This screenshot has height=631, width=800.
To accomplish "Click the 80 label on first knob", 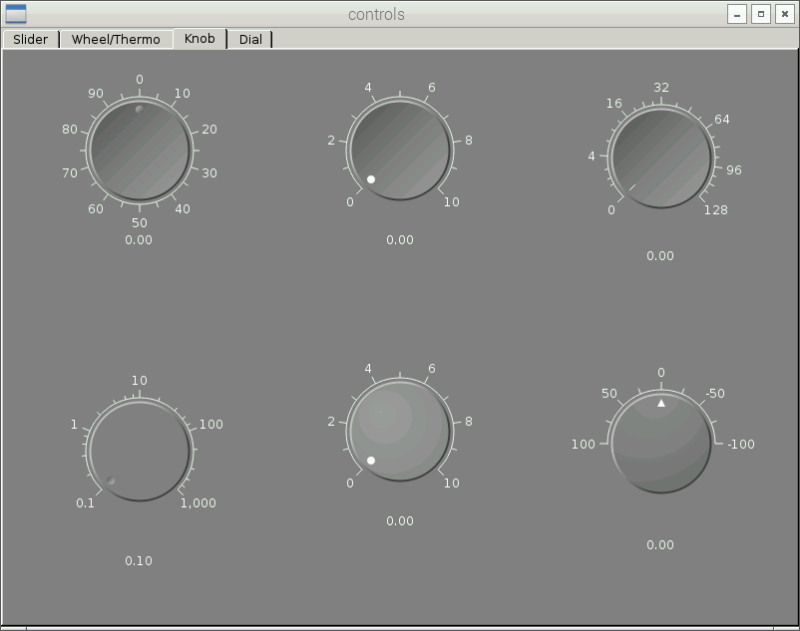I will (x=70, y=129).
